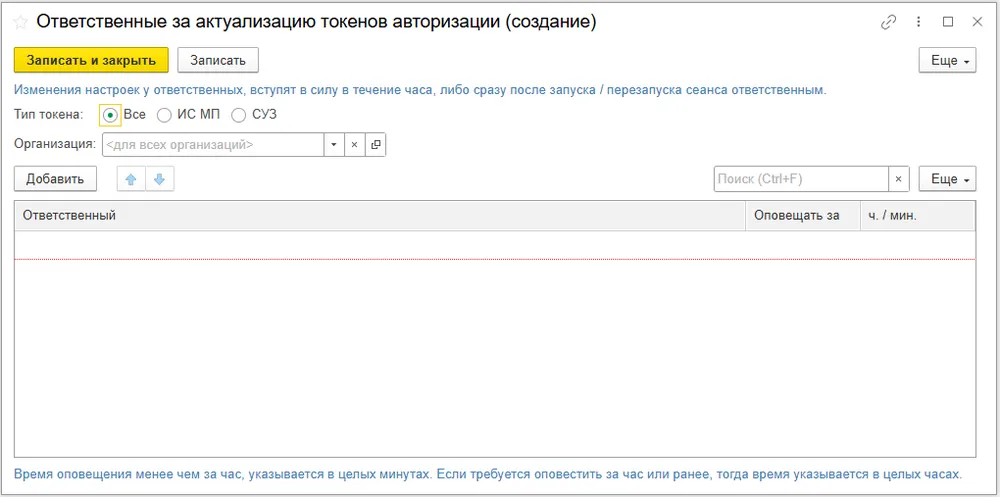
Task: Click the empty first table row
Action: (x=494, y=245)
